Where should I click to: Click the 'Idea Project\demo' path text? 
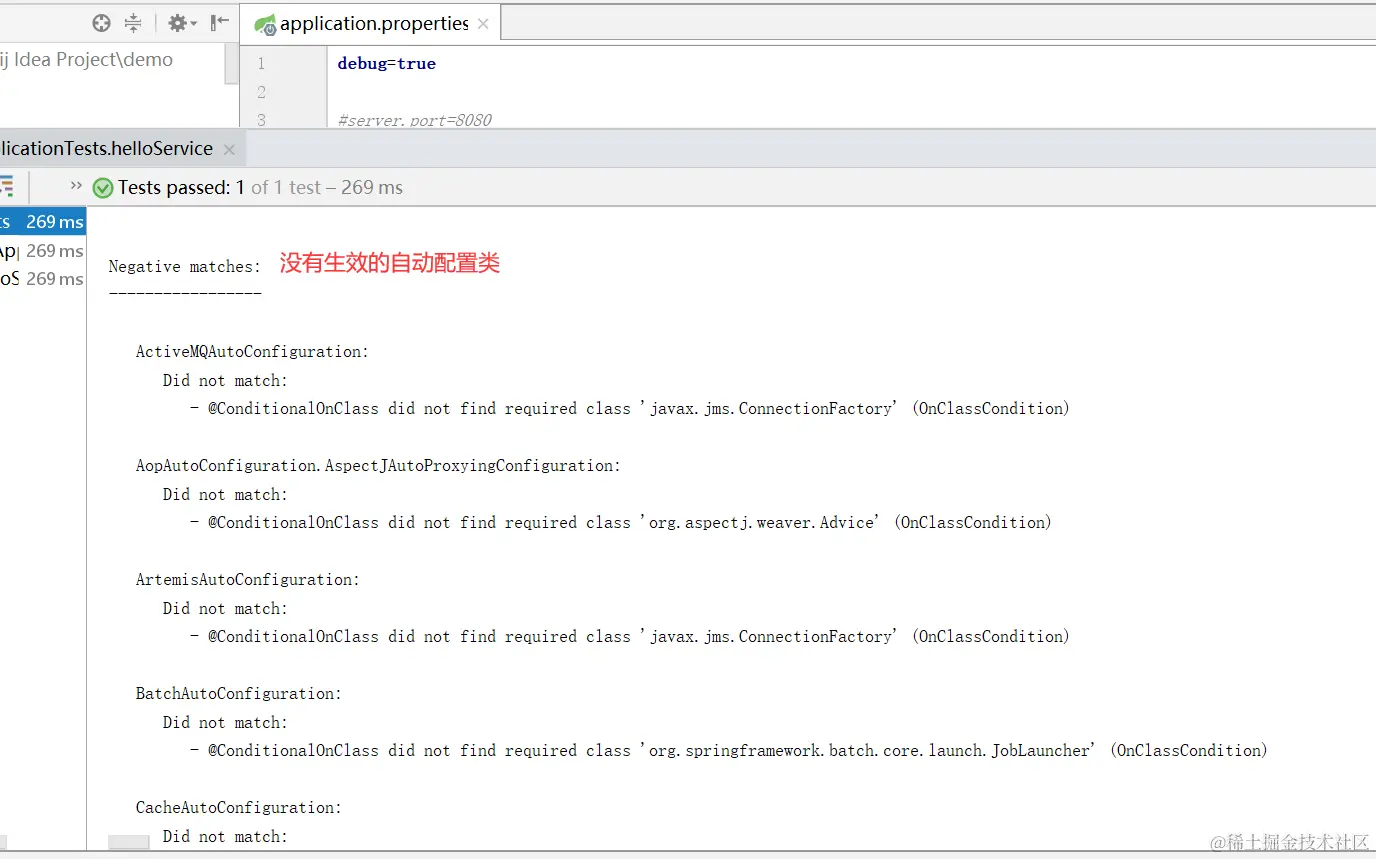93,59
